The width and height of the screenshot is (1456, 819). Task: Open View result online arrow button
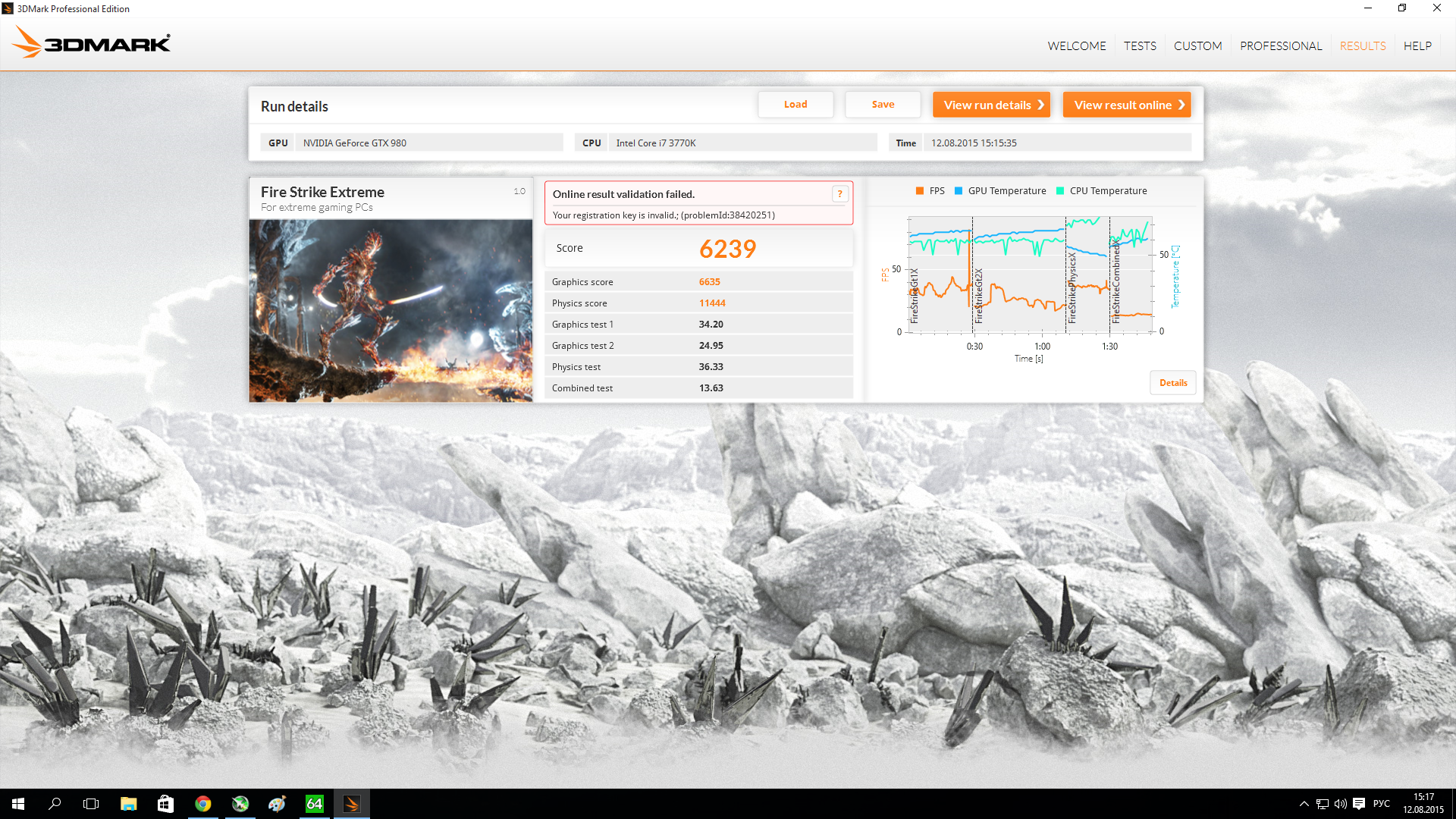[x=1126, y=105]
